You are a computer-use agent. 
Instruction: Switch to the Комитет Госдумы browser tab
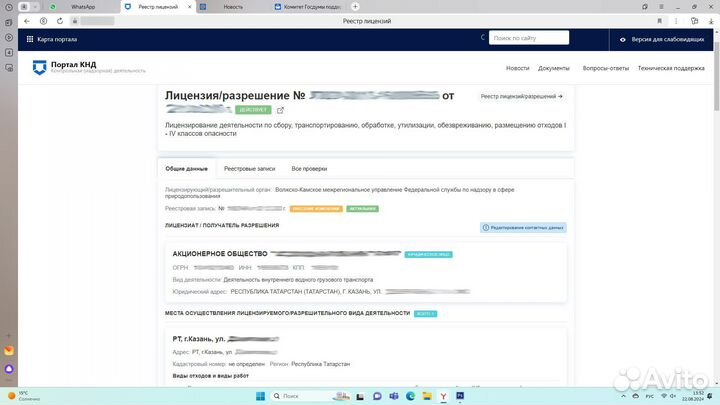(x=312, y=7)
